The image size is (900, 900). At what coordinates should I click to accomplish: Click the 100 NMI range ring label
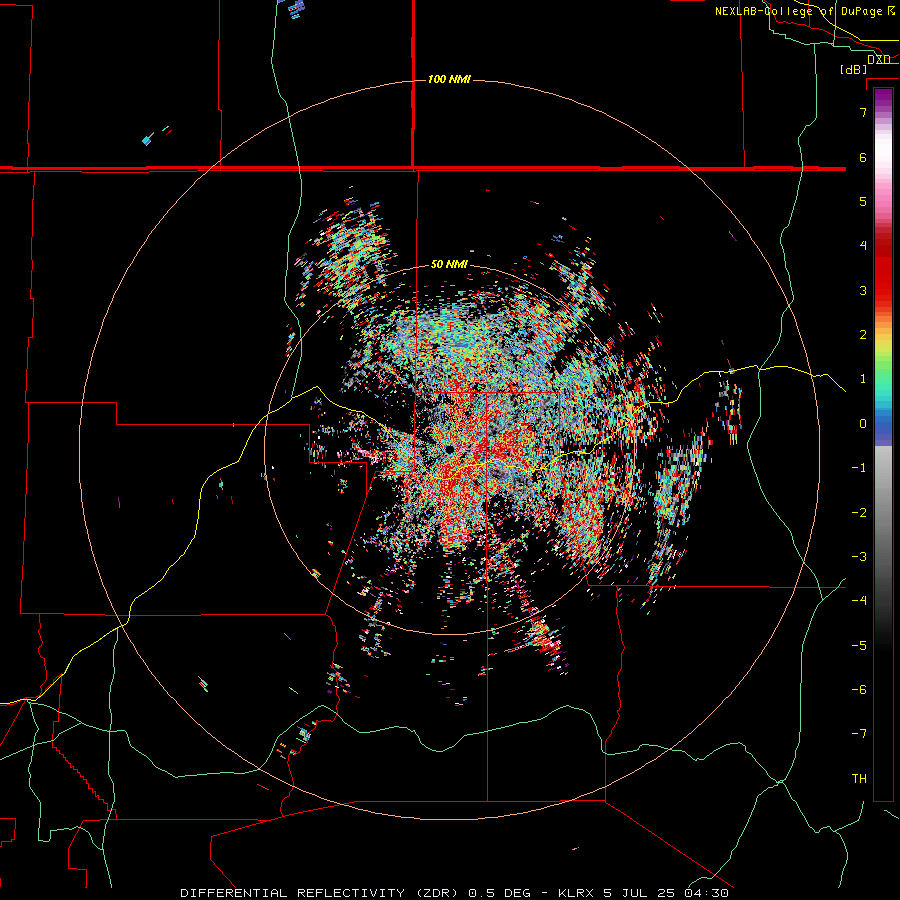pos(449,79)
